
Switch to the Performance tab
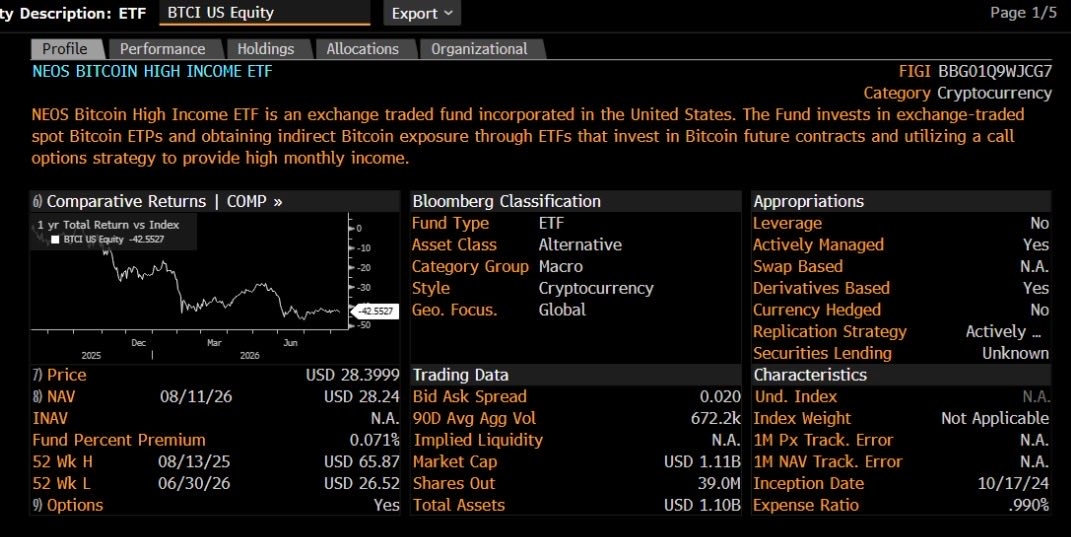[163, 49]
